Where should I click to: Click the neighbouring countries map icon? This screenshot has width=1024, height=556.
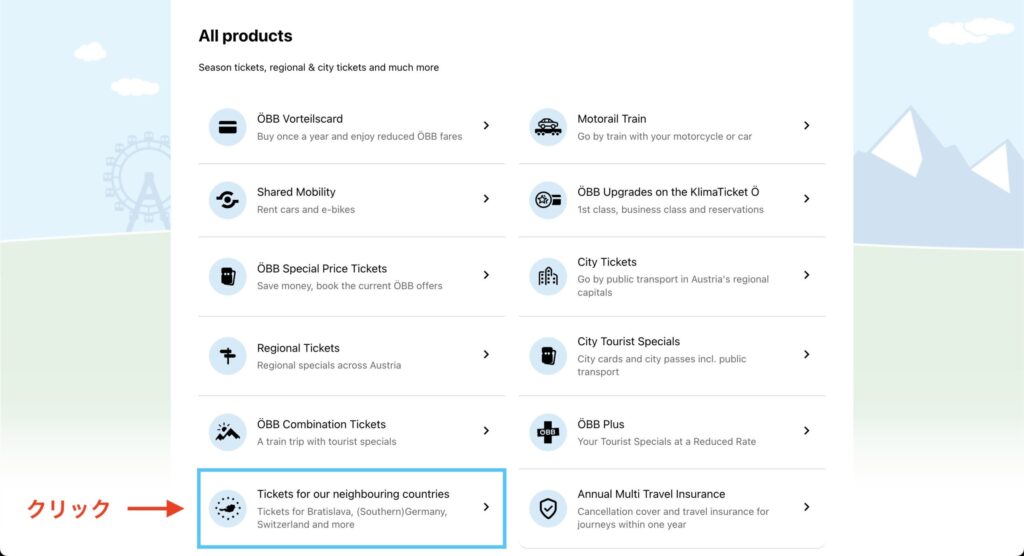227,508
